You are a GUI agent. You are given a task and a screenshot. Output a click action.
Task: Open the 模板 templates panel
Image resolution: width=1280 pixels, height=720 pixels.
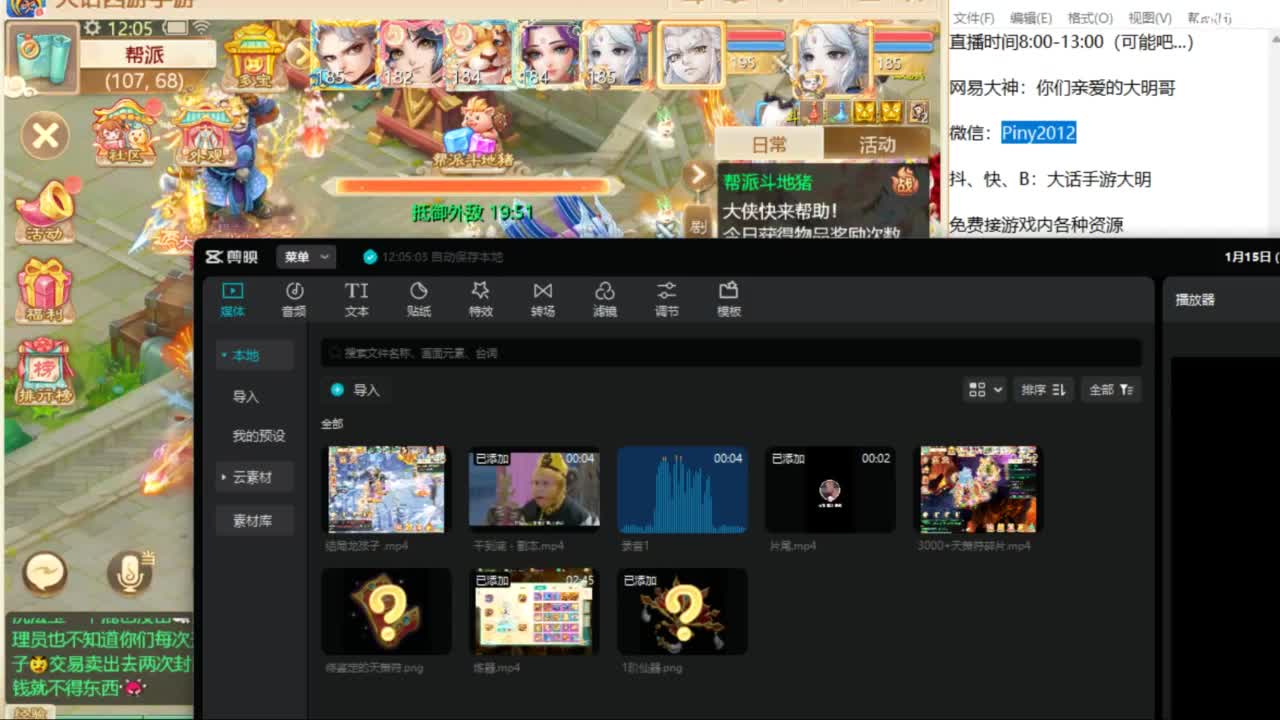point(729,298)
